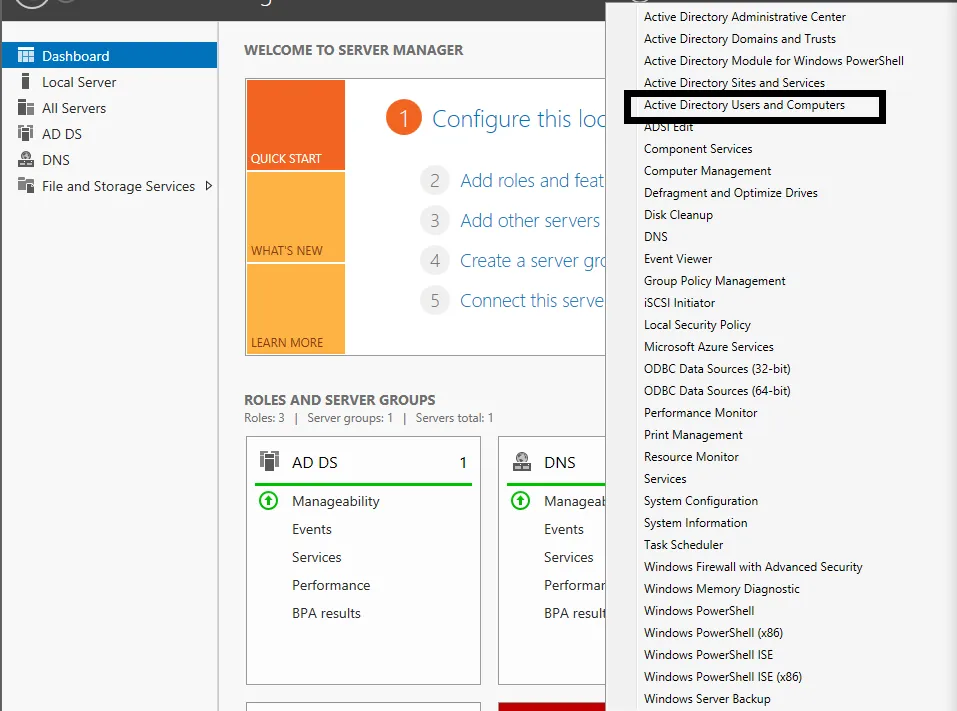
Task: Click Services in DNS tile
Action: (568, 557)
